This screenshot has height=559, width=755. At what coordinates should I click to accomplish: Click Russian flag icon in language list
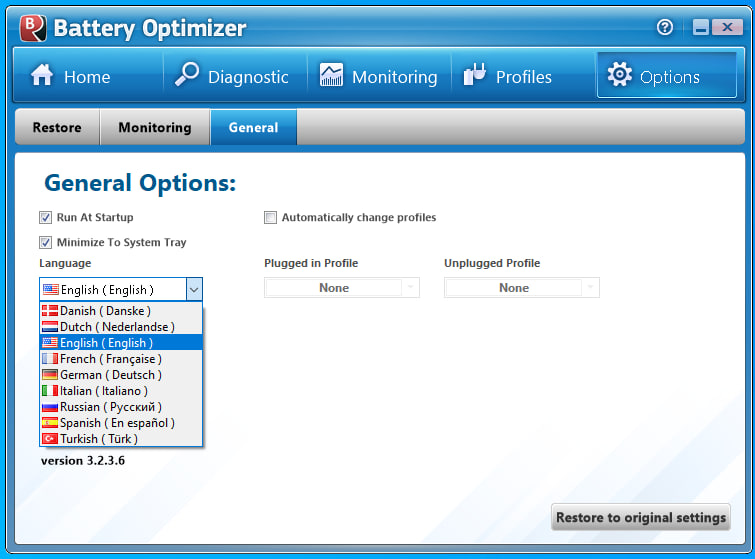[50, 407]
